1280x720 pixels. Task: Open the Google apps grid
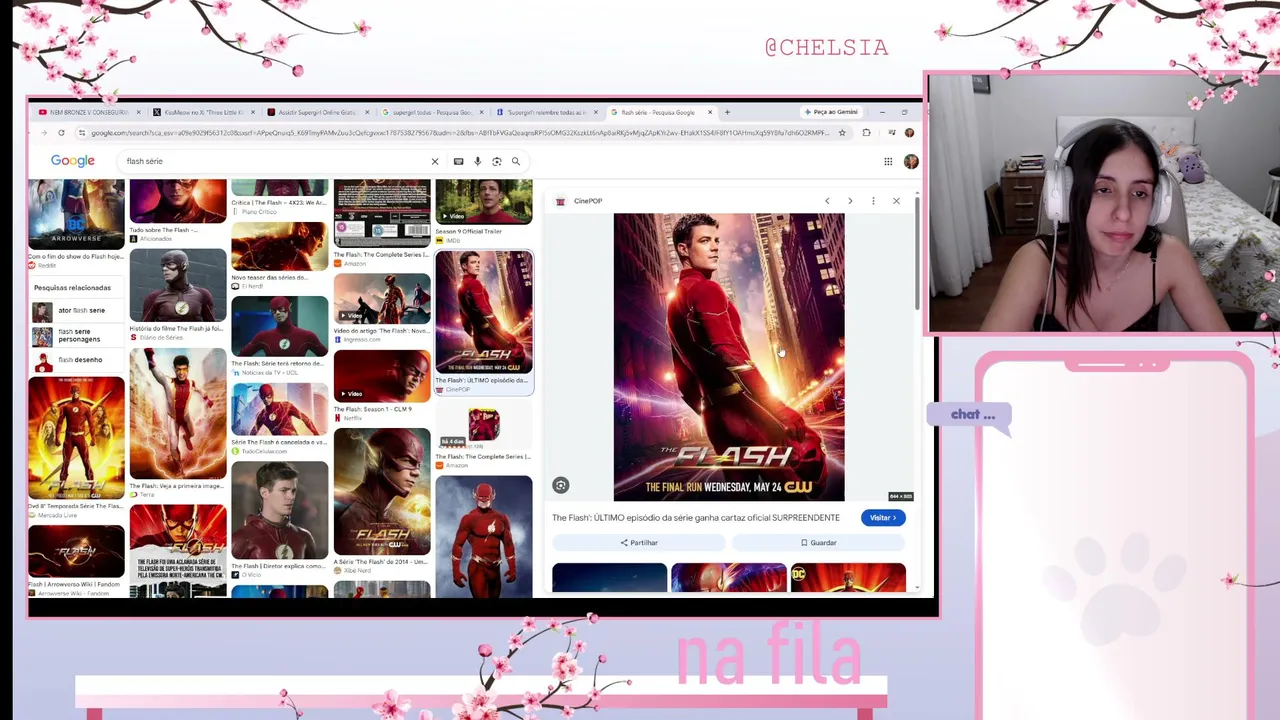click(x=888, y=161)
